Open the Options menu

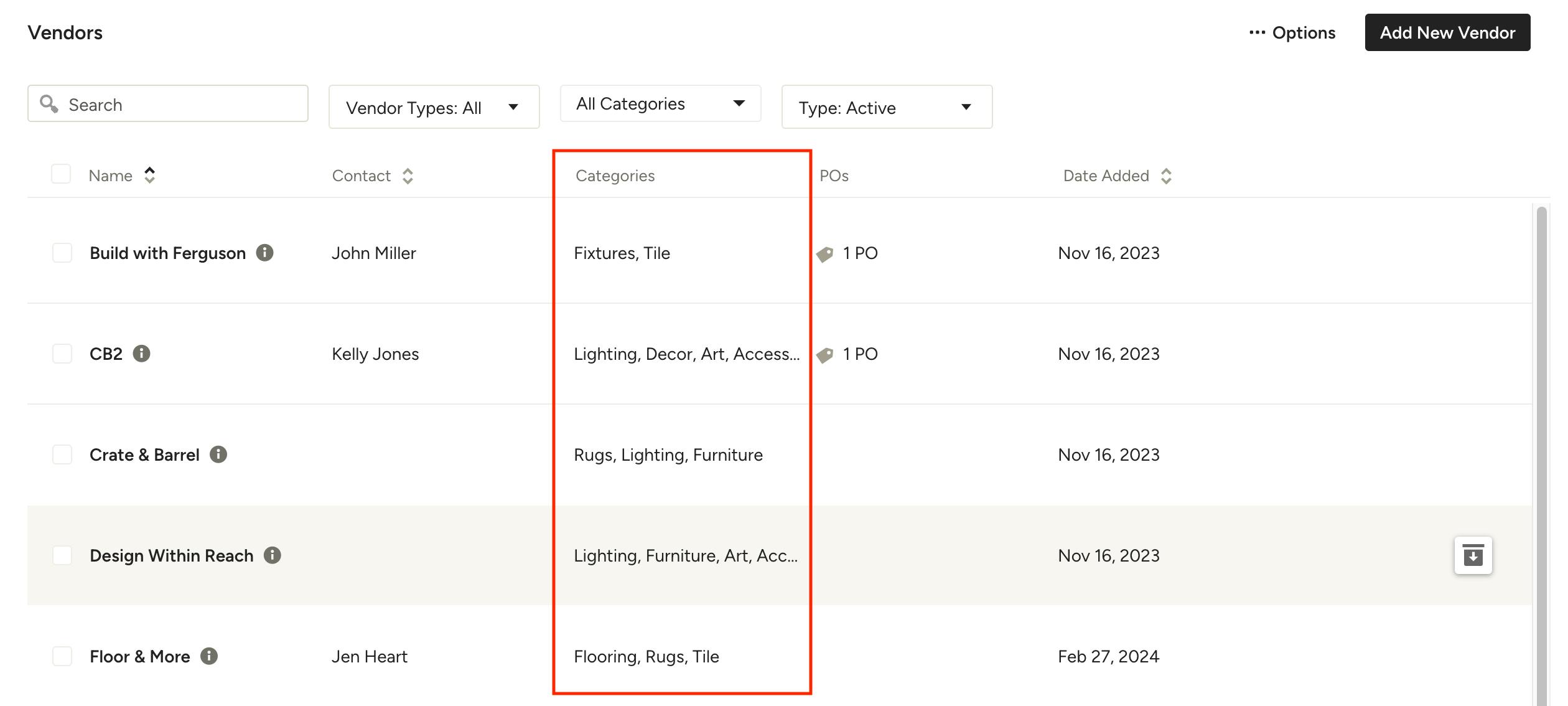point(1293,32)
